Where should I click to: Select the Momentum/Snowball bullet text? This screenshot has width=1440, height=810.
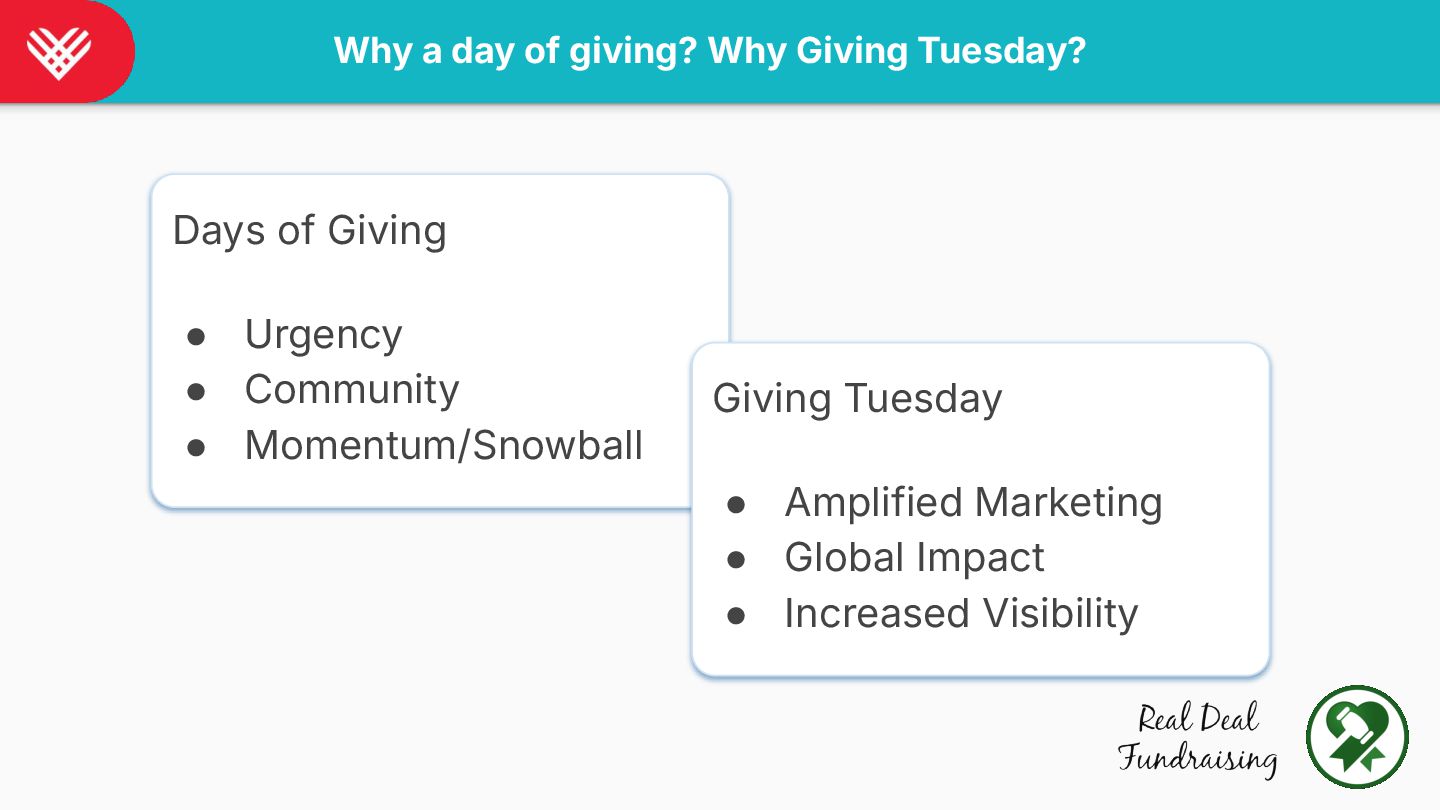pyautogui.click(x=443, y=445)
